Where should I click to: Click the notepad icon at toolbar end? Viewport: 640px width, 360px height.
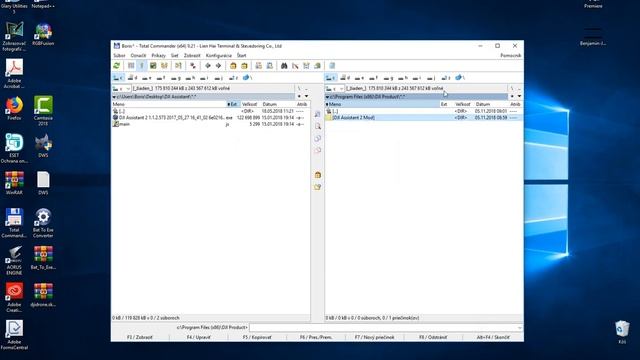click(332, 66)
